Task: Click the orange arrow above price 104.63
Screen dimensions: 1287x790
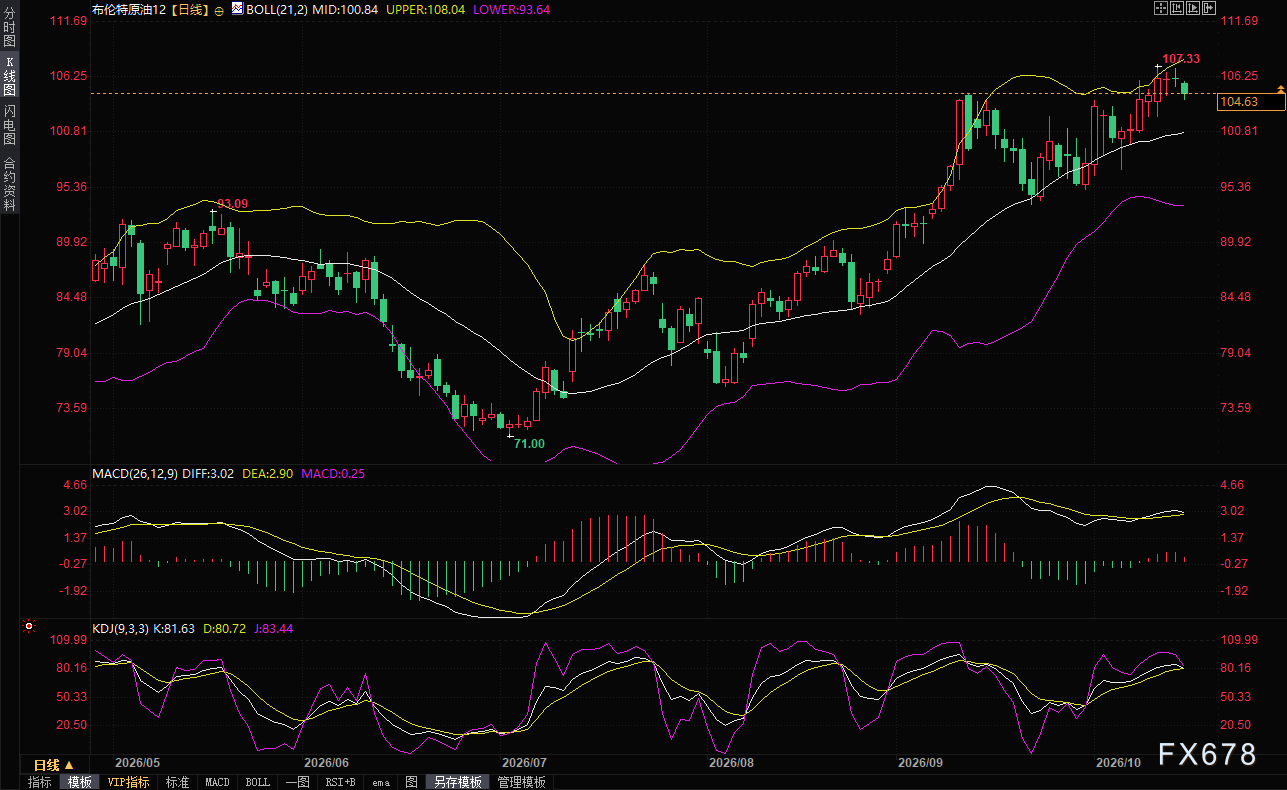Action: point(1280,90)
